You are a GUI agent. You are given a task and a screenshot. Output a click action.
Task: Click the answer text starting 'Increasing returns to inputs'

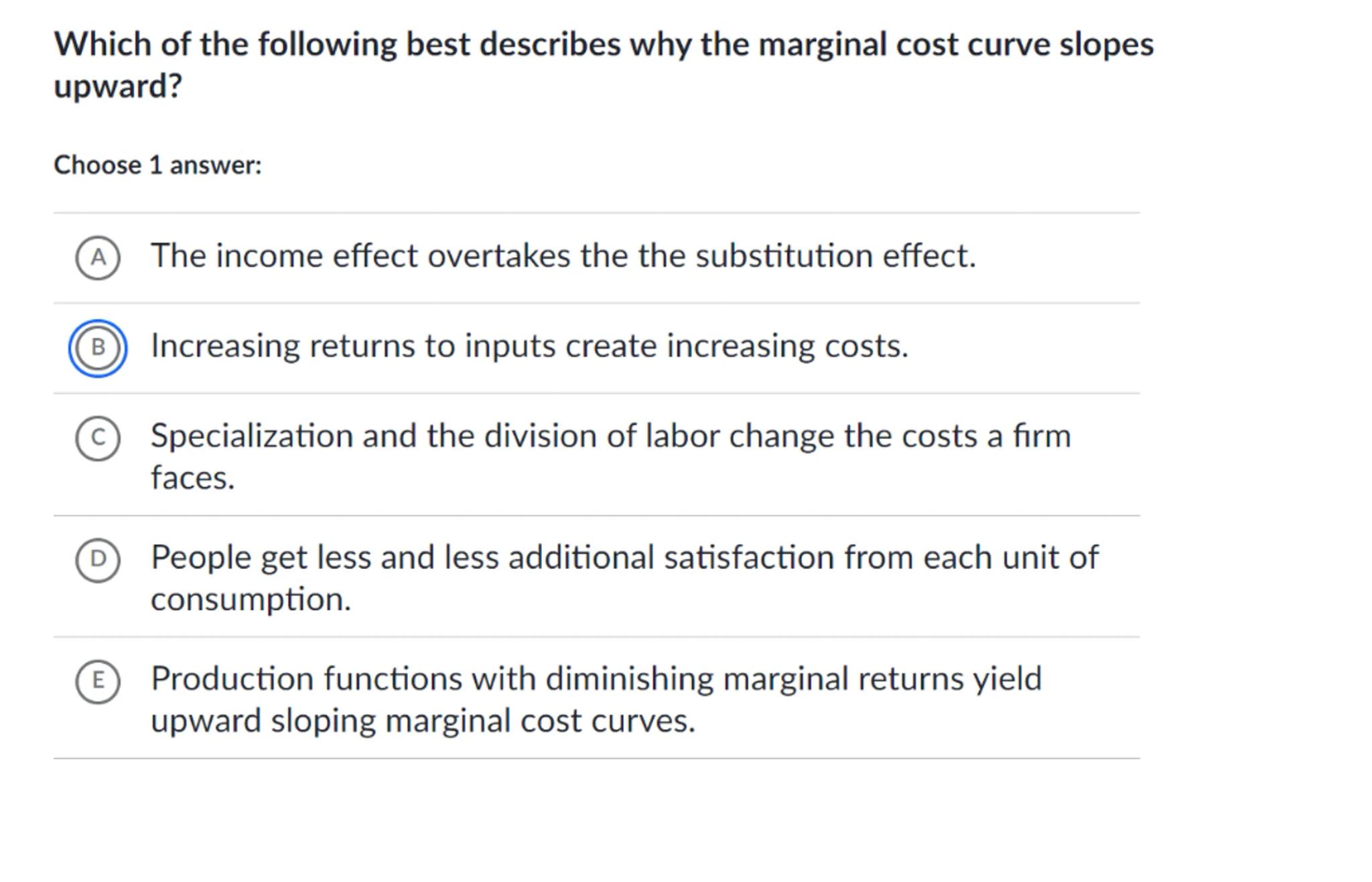[x=529, y=346]
